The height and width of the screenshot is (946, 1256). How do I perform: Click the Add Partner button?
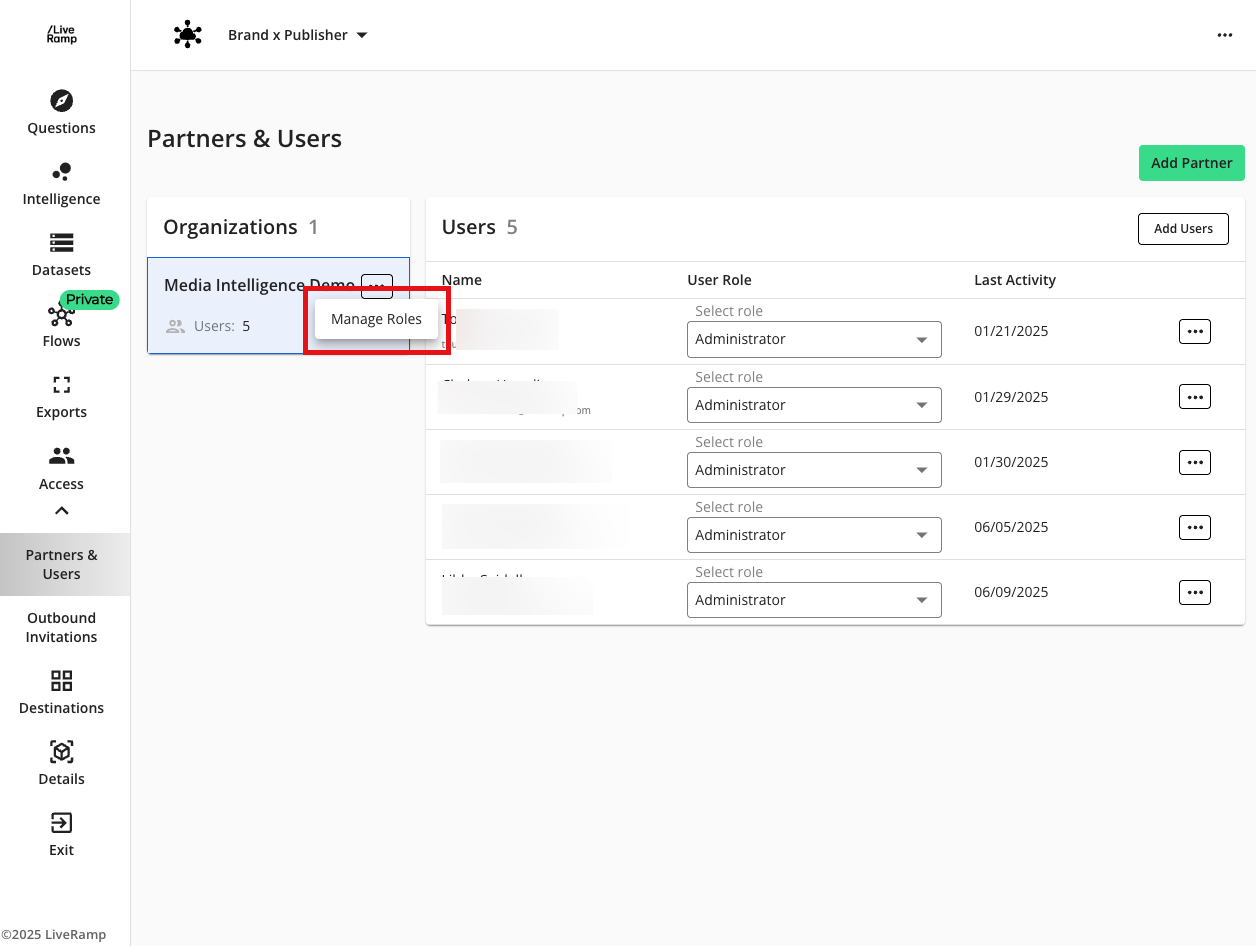pos(1191,163)
